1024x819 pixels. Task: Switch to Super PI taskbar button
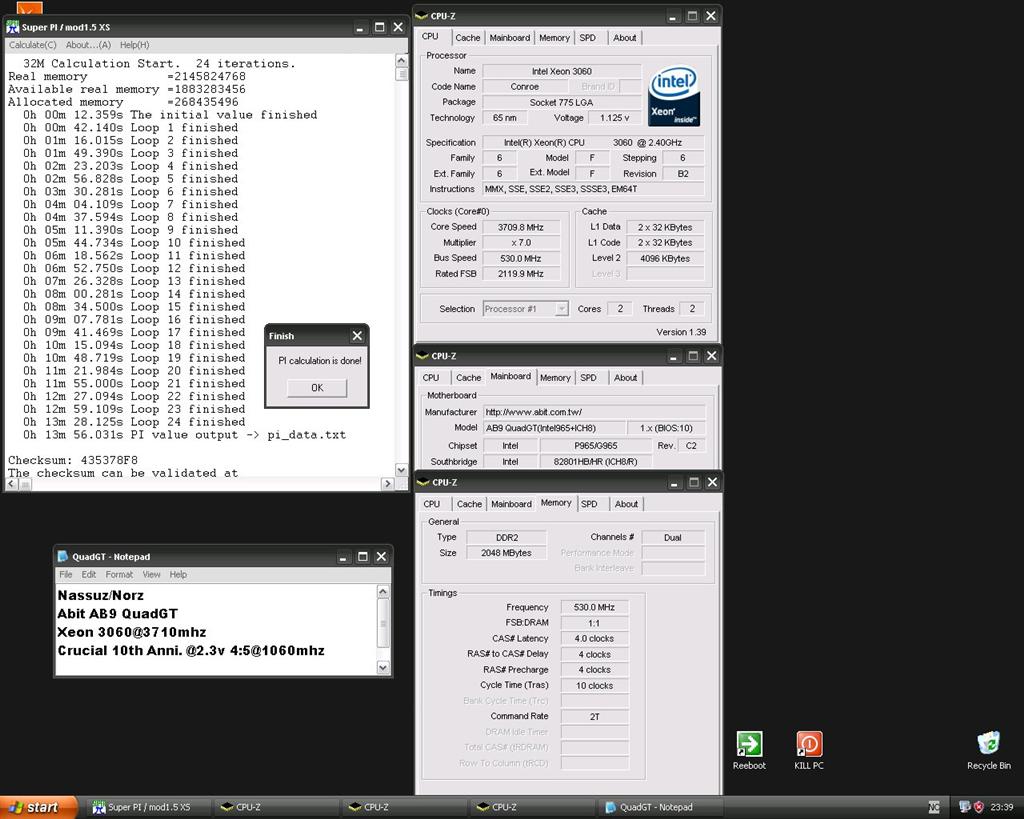click(147, 807)
